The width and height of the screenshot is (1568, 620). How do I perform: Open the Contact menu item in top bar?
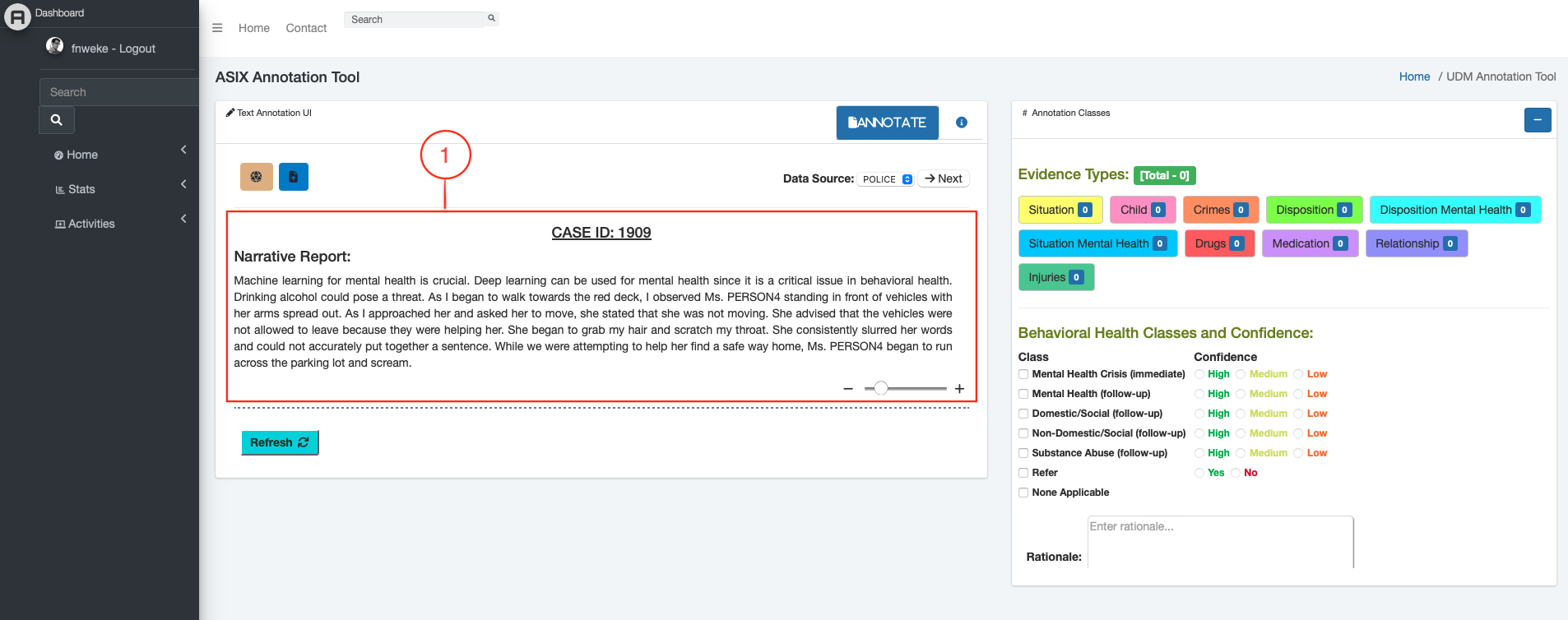306,28
